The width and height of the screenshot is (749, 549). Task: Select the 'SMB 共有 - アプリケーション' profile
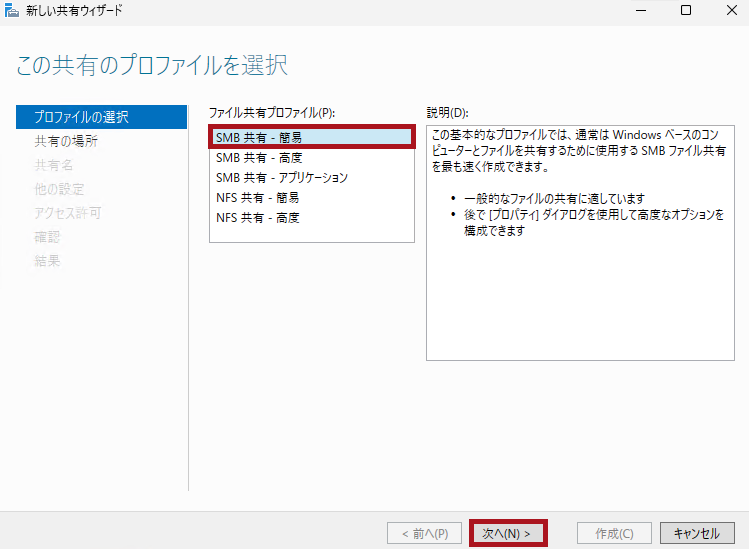[x=311, y=178]
